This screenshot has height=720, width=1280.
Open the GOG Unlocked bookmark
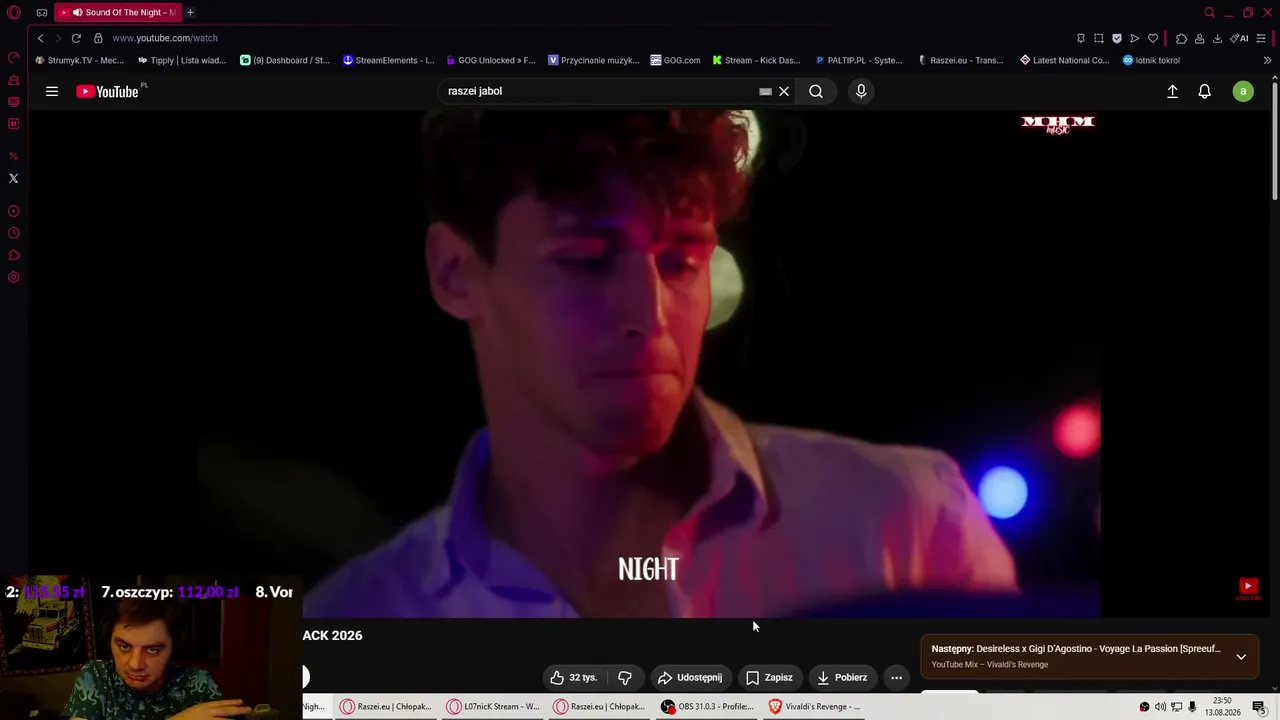click(491, 60)
